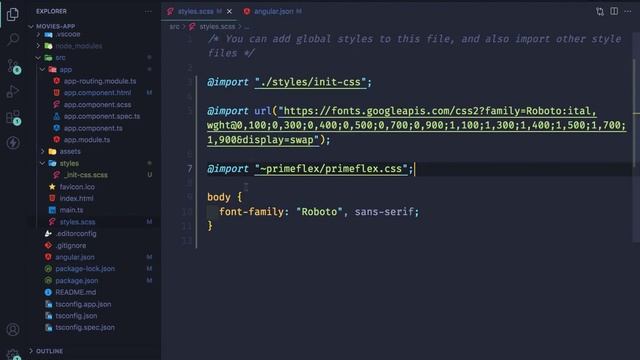Click the compare changes icon in editor toolbar
The image size is (640, 360).
600,11
